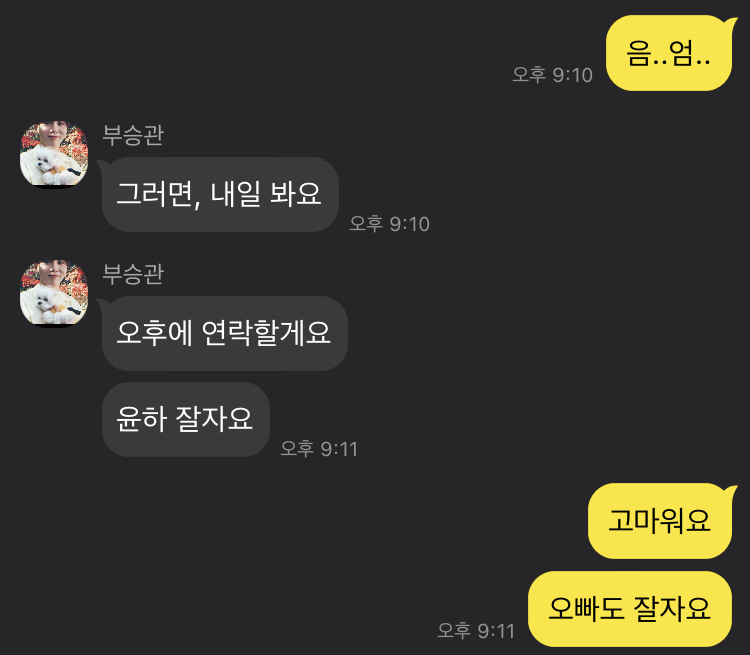Click the 오후 9:10 timestamp beside '음..엄..'

[552, 75]
